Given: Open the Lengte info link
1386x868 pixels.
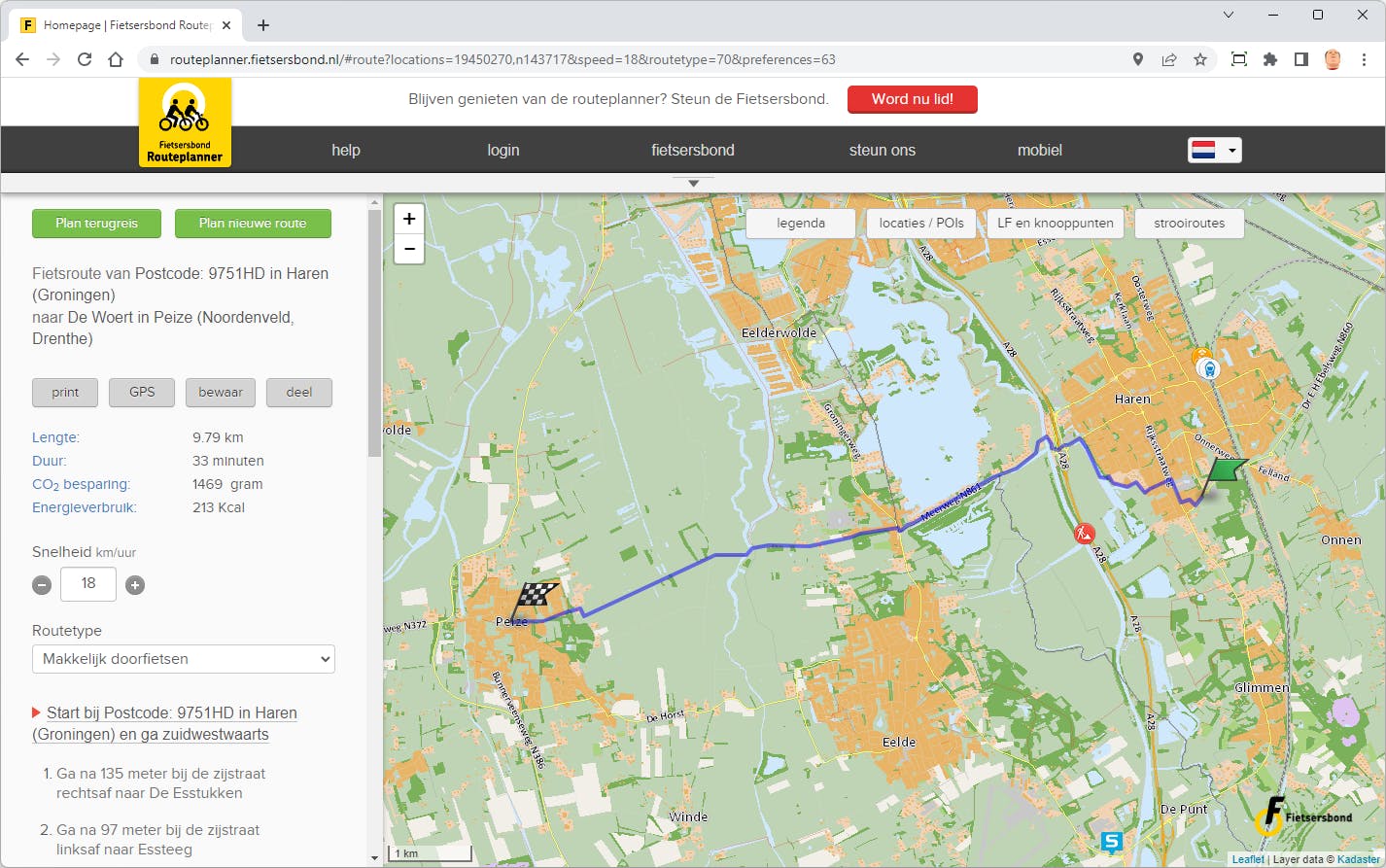Looking at the screenshot, I should click(x=55, y=437).
